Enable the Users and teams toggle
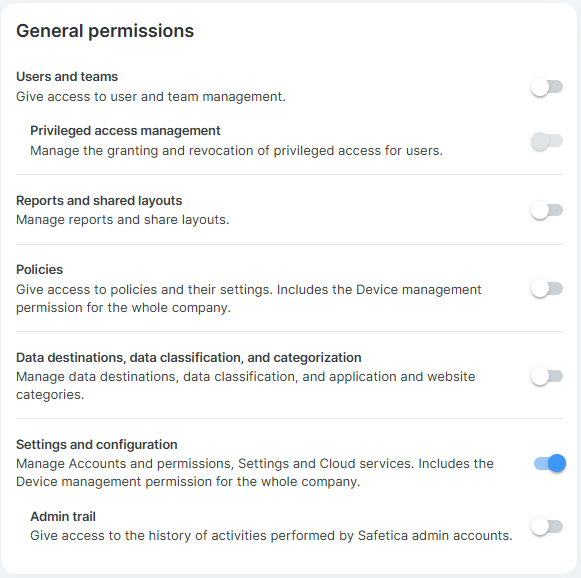581x578 pixels. [547, 87]
